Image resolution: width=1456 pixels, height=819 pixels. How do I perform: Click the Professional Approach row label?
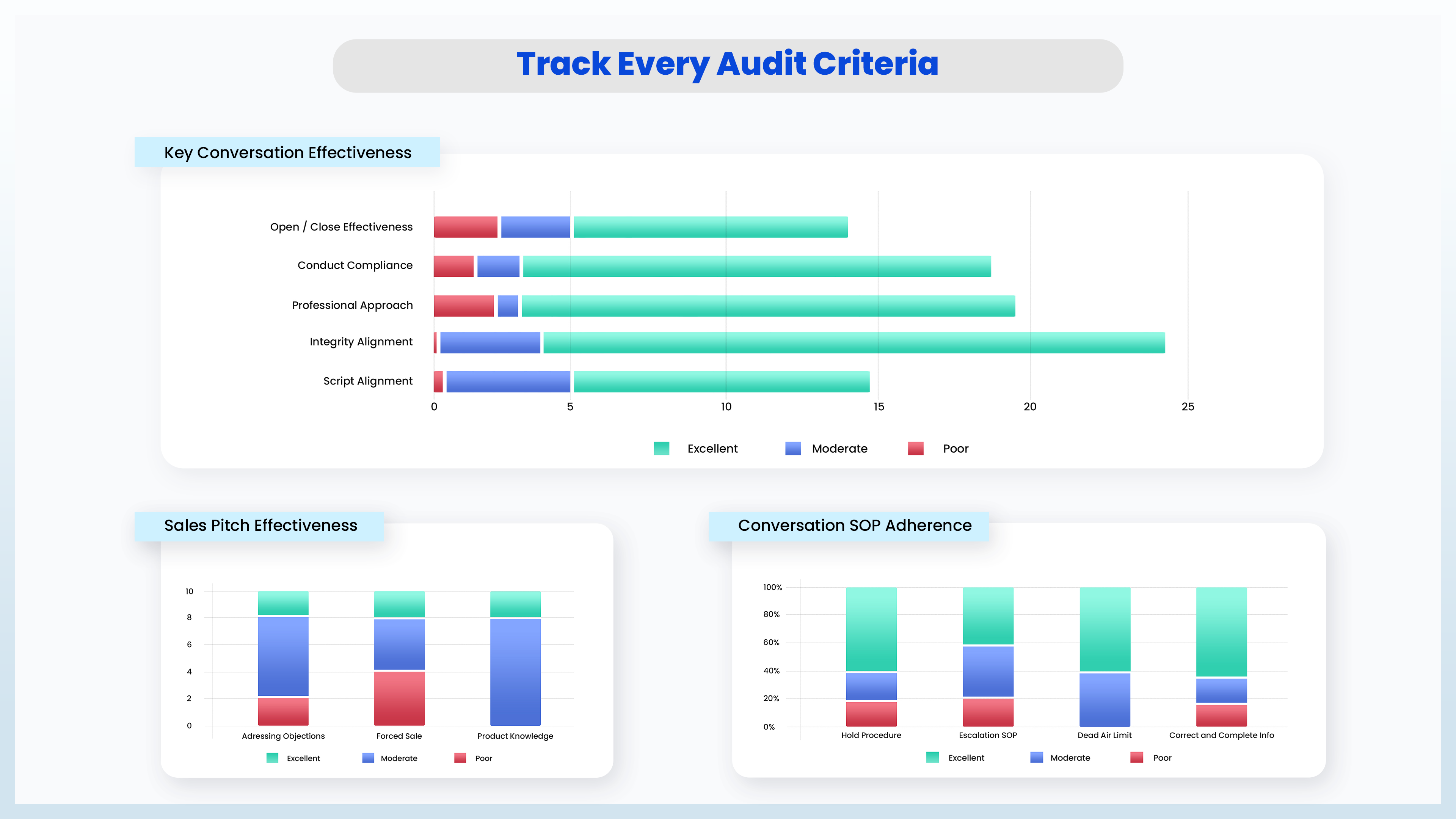tap(352, 305)
